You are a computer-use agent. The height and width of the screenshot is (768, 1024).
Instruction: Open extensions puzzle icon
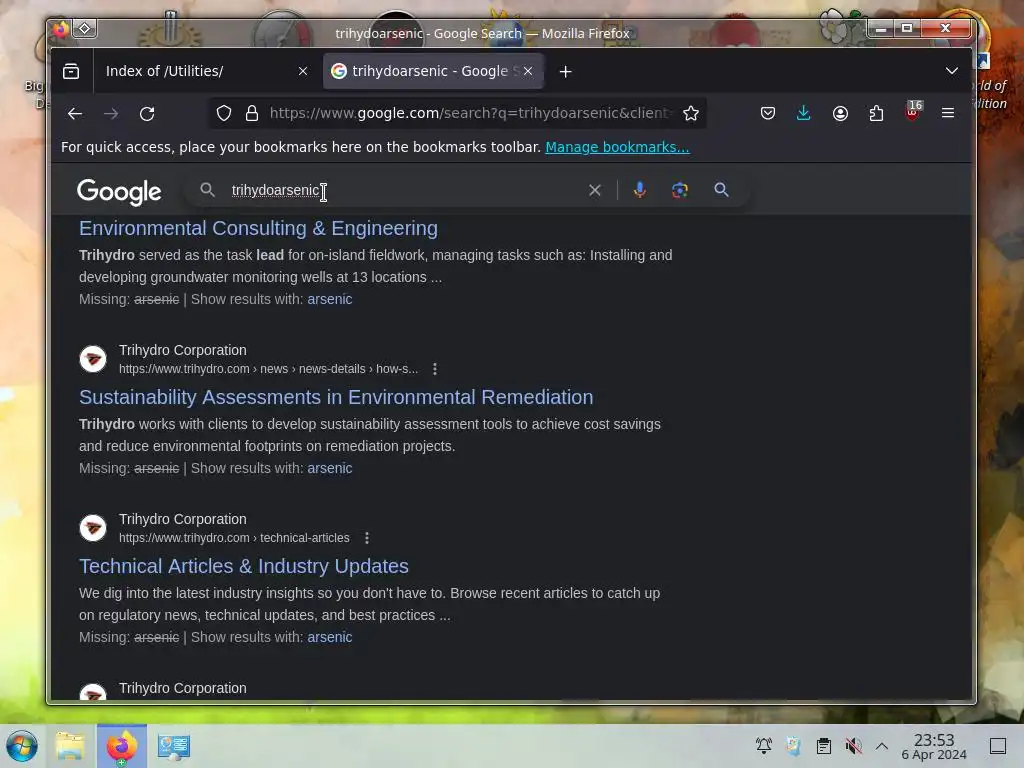coord(876,114)
